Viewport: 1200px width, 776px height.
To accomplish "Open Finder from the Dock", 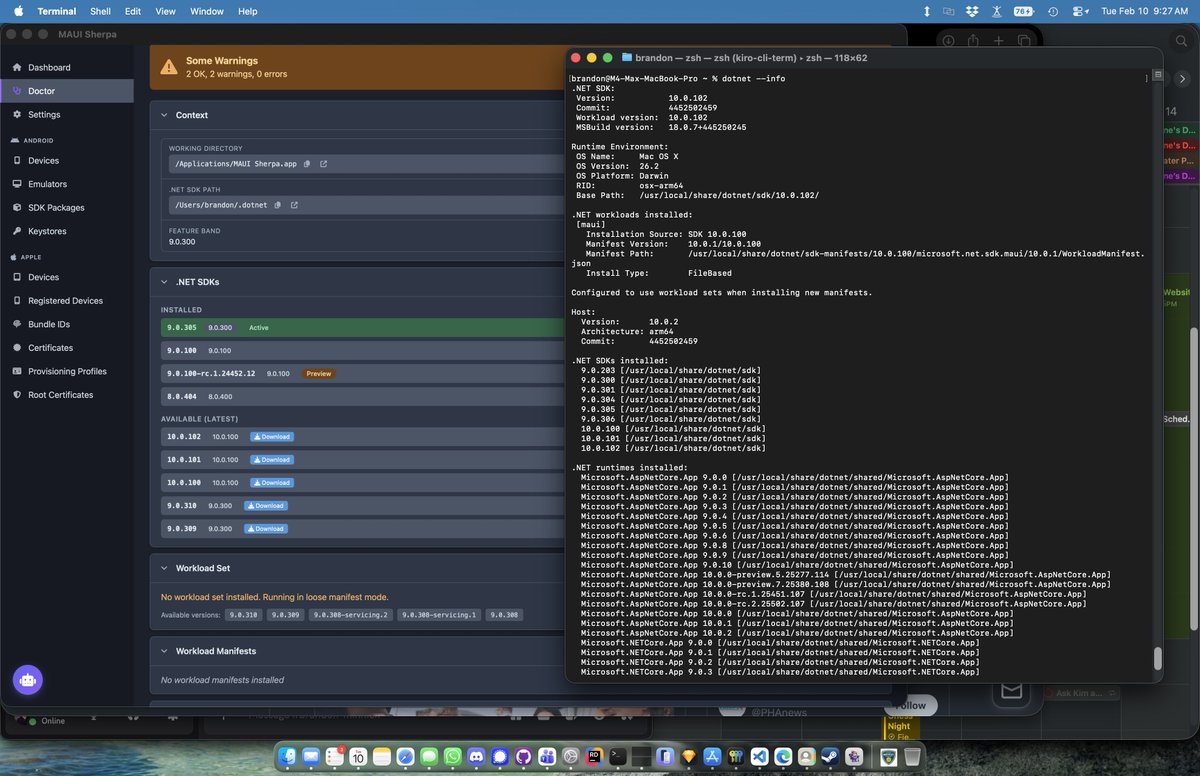I will (x=289, y=756).
